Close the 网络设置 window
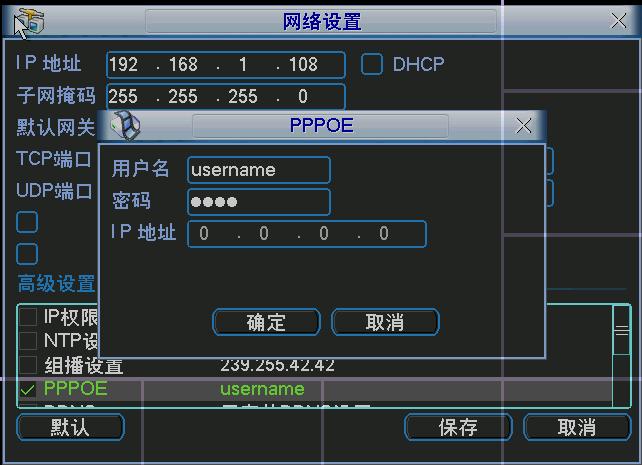Viewport: 642px width, 465px height. pos(619,20)
